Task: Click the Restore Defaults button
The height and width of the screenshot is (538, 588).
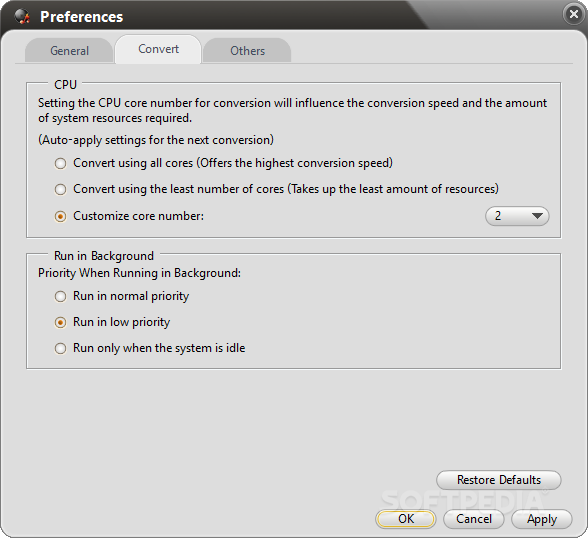Action: [x=499, y=480]
